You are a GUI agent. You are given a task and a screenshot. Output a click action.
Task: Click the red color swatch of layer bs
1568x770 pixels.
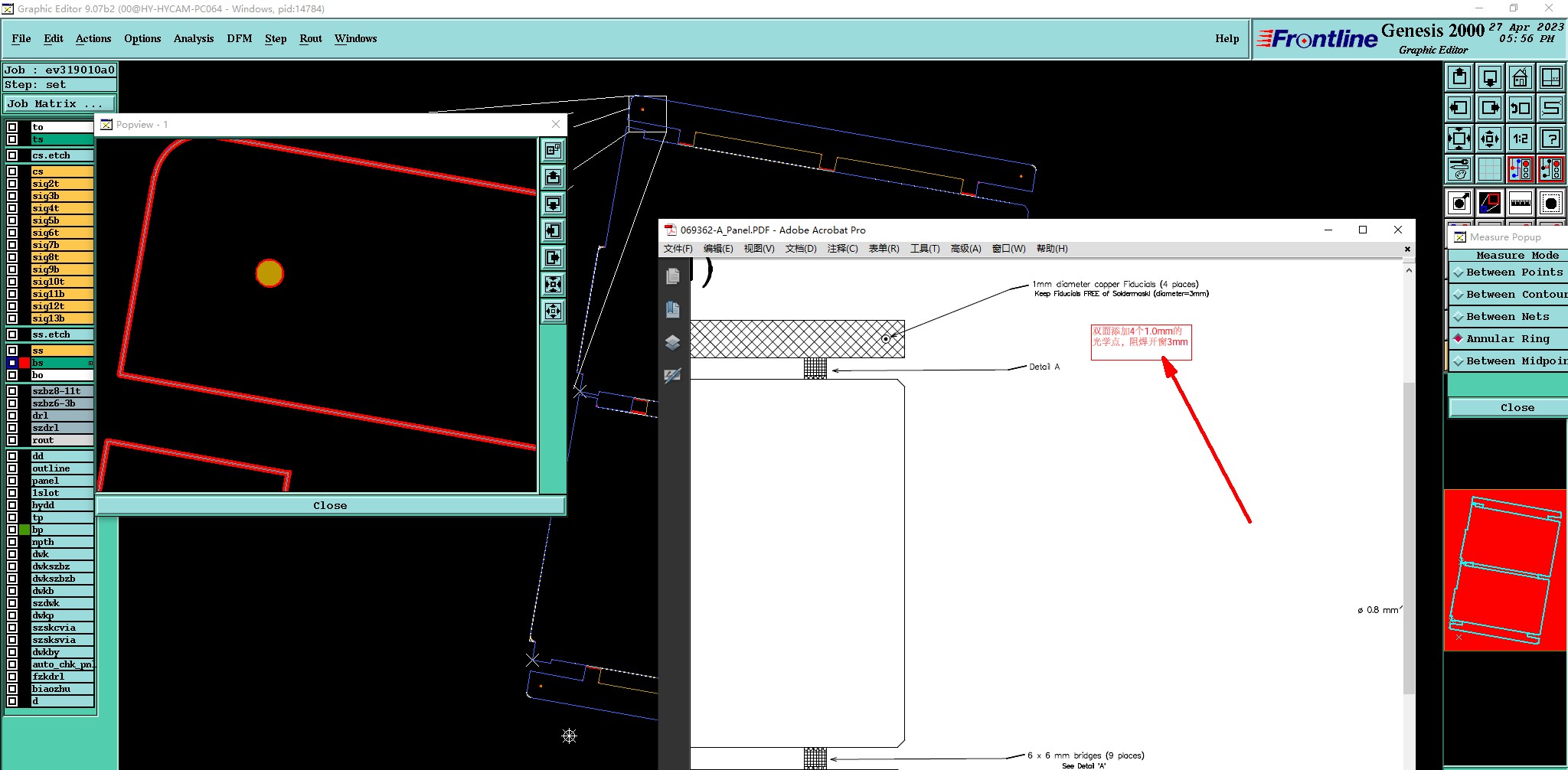pyautogui.click(x=24, y=363)
